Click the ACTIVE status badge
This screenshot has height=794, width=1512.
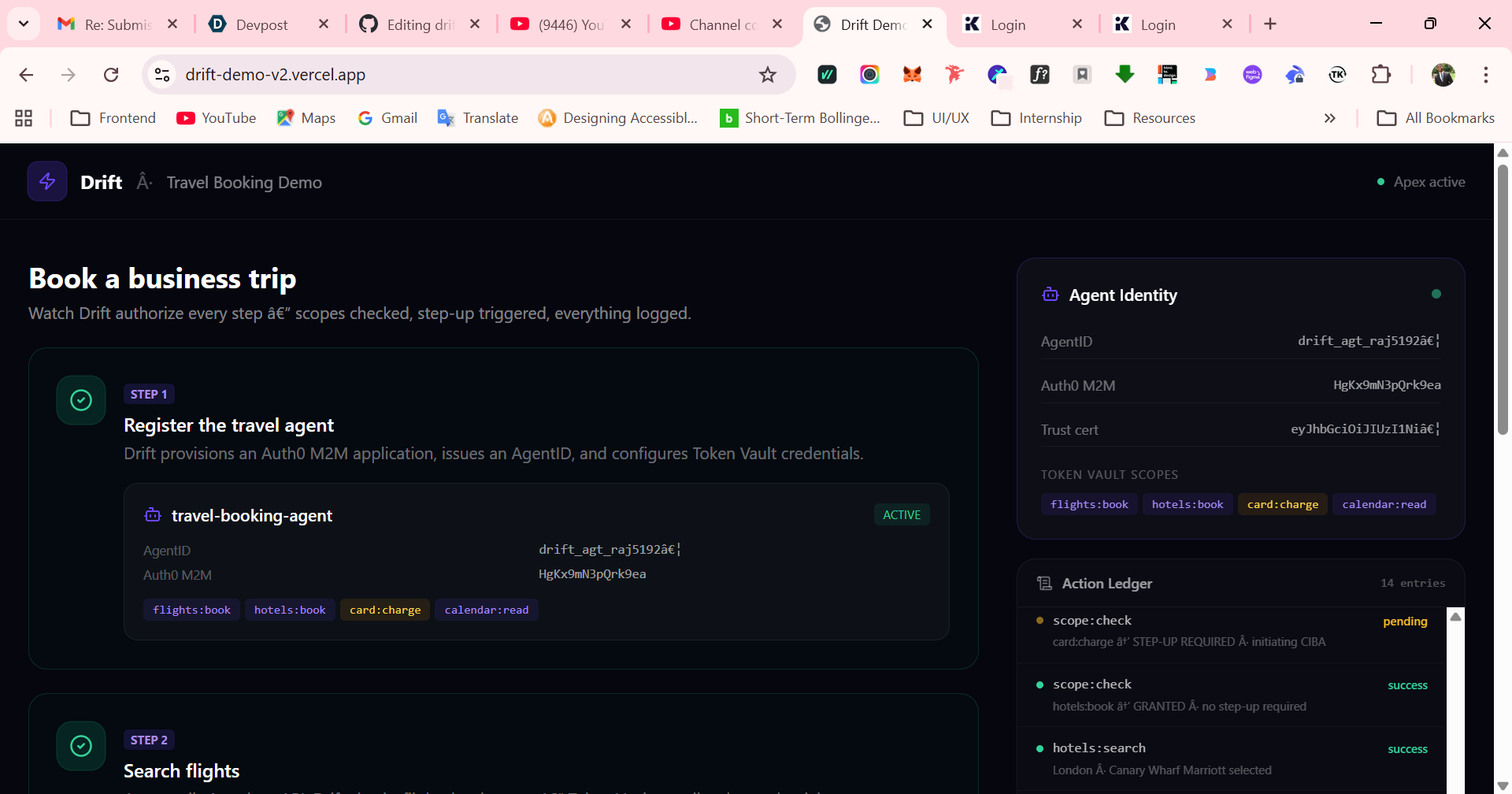pos(902,514)
